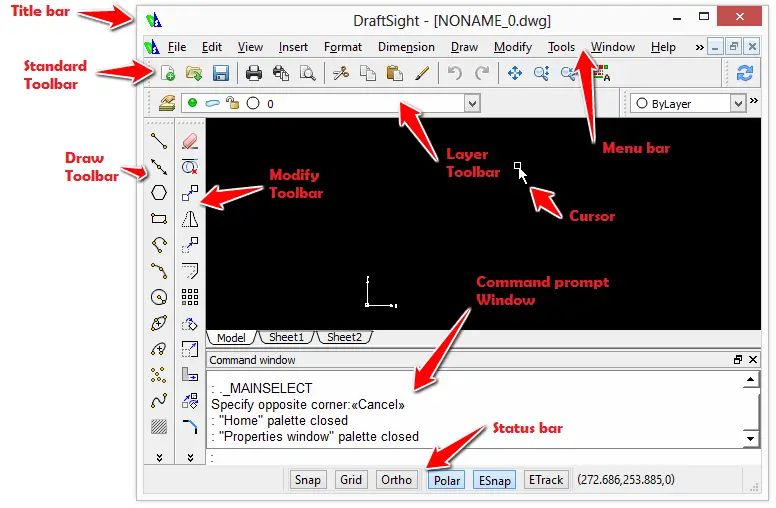
Task: Select the Point tool with scattered dots
Action: [x=159, y=375]
